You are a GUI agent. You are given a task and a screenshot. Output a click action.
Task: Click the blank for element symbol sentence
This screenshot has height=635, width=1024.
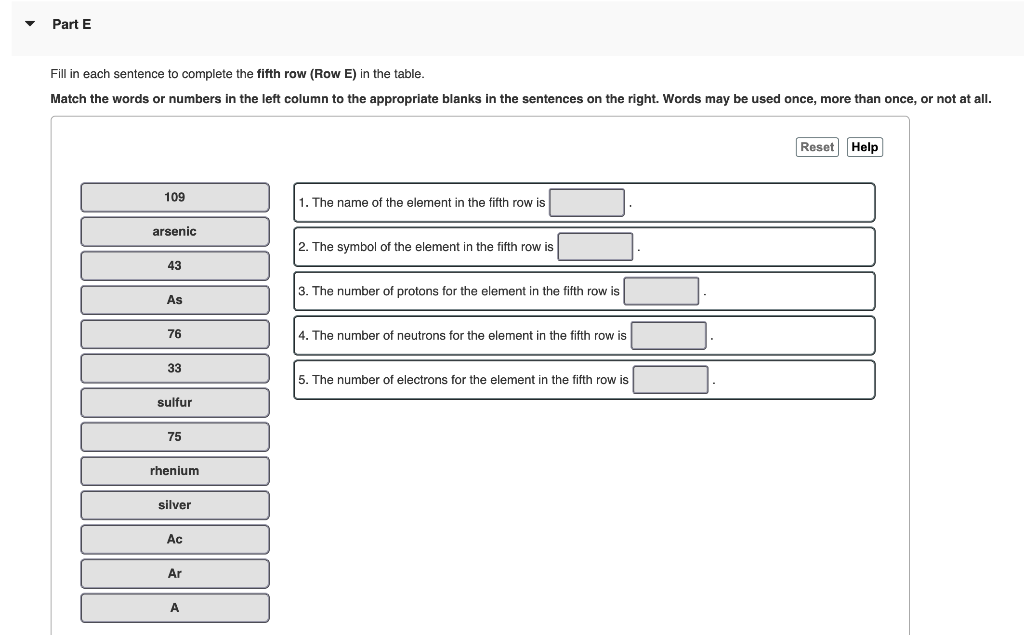(595, 246)
